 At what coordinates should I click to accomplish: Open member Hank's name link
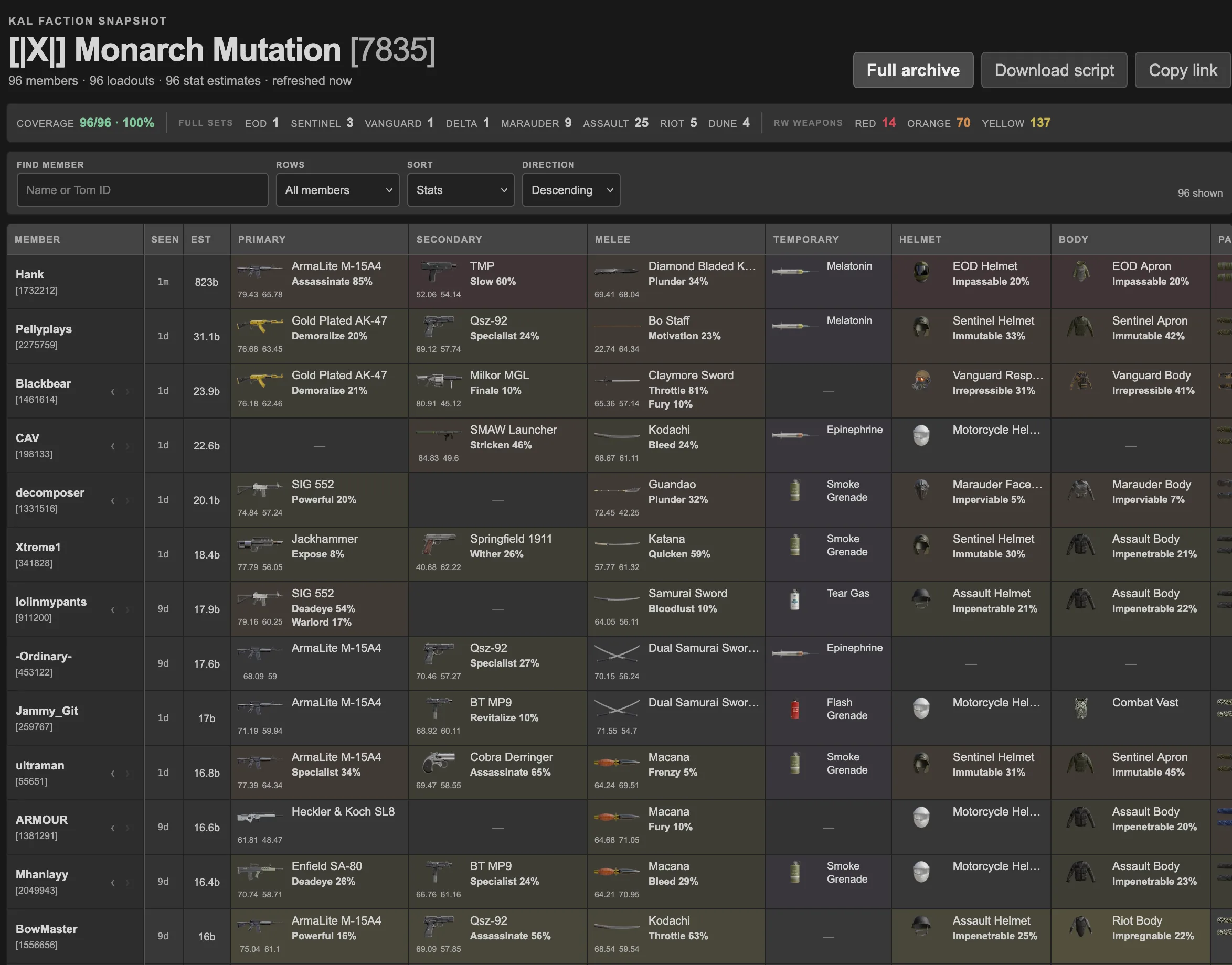click(29, 275)
